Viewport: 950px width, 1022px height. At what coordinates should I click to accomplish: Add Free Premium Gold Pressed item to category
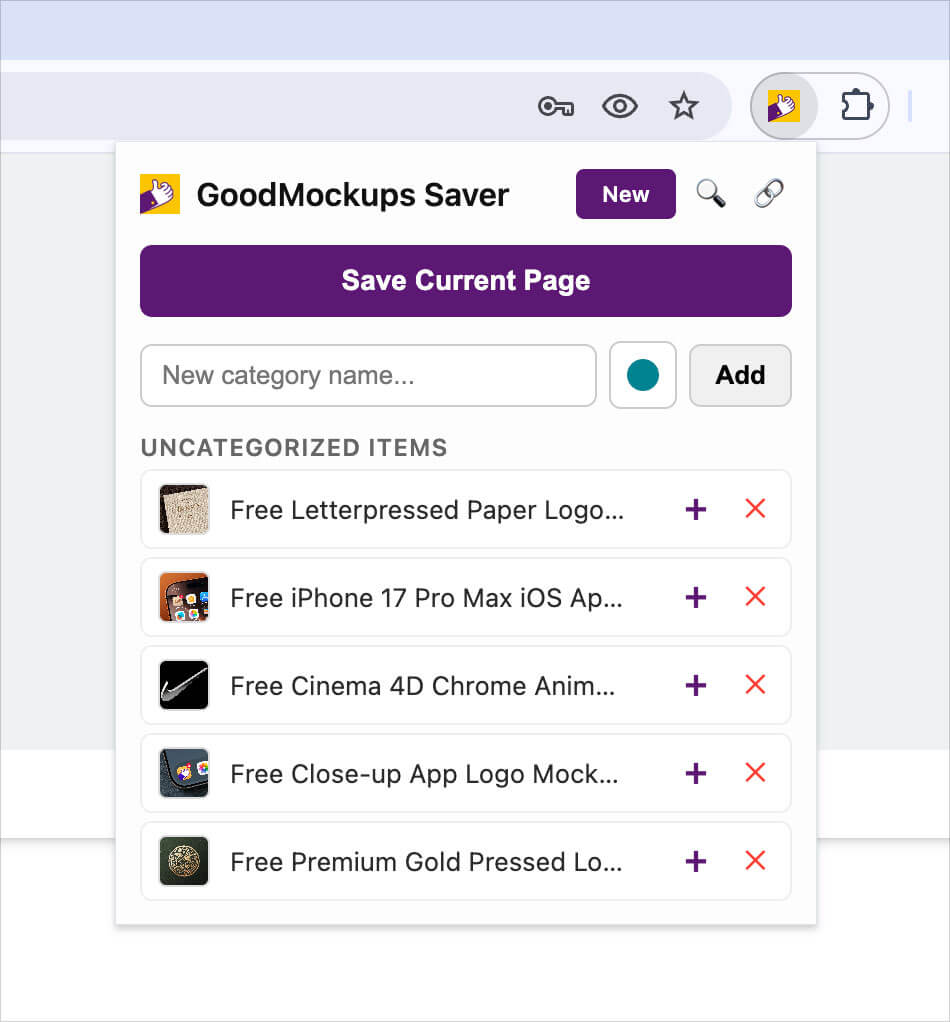pyautogui.click(x=696, y=861)
